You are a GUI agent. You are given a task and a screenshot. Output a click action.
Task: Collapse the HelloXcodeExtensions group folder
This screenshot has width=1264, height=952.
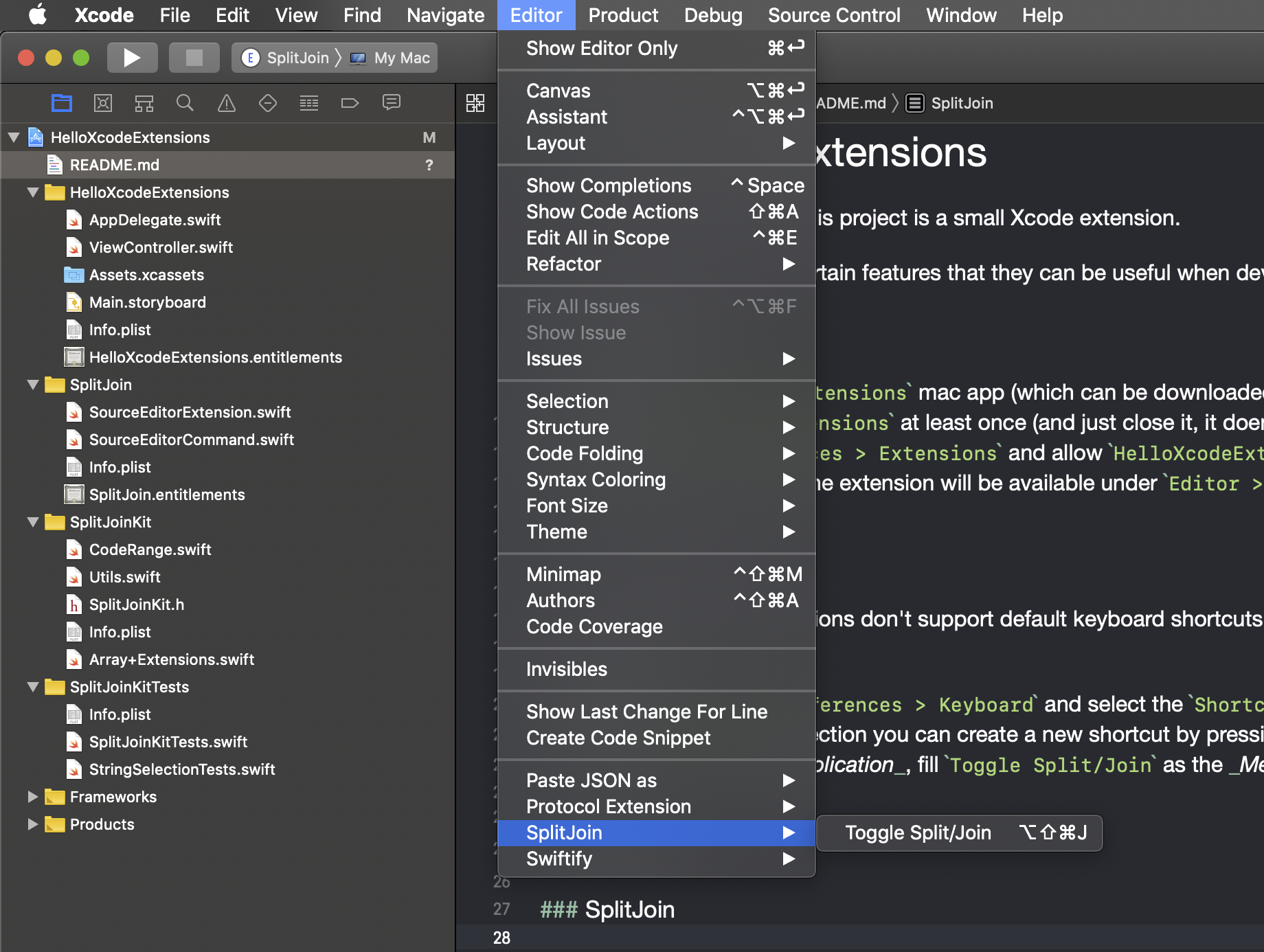tap(33, 192)
